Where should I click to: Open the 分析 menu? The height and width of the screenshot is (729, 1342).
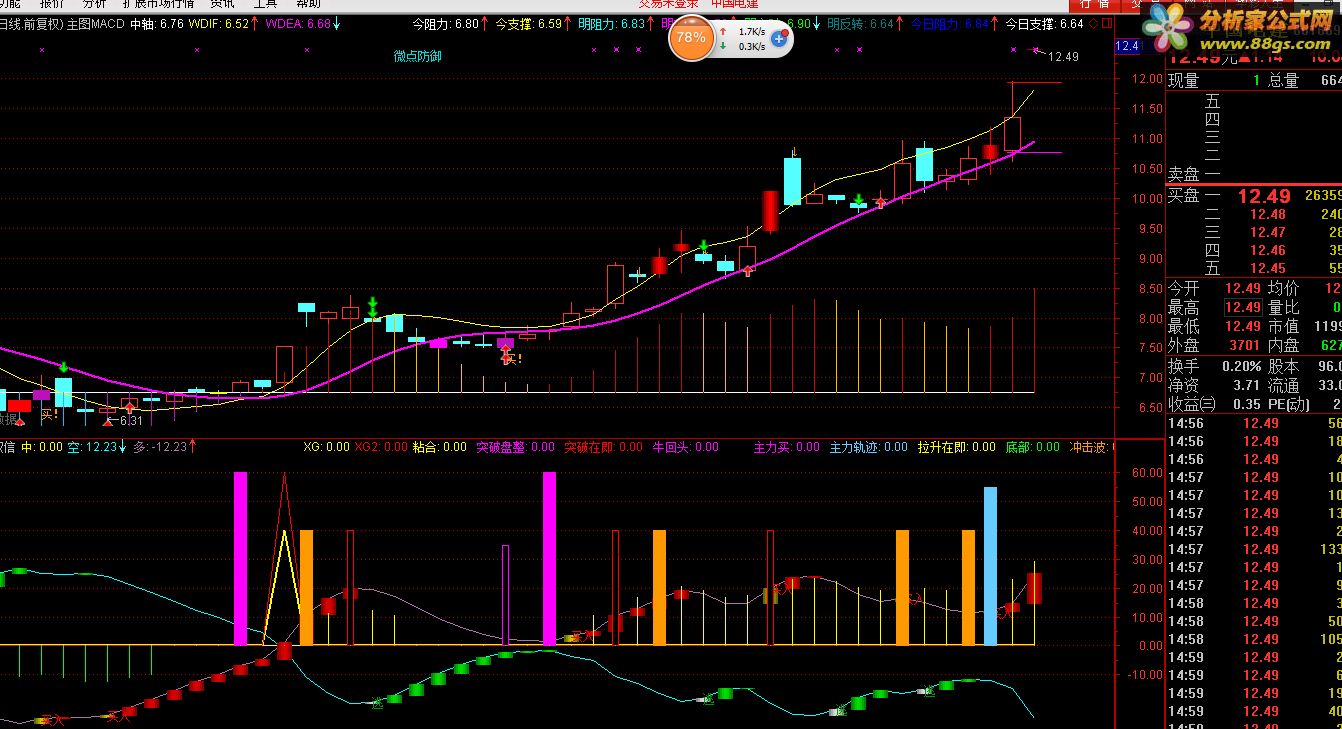pos(94,4)
